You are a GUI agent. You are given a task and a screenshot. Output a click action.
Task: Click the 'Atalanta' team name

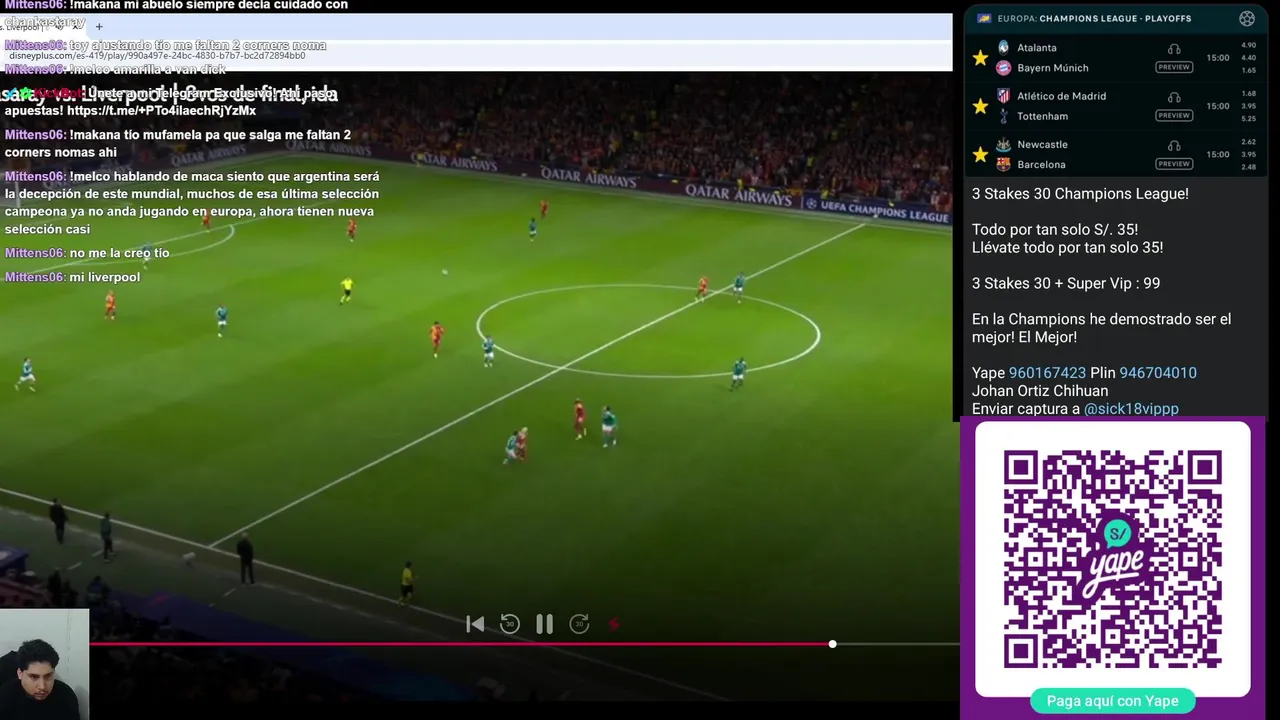[x=1037, y=48]
